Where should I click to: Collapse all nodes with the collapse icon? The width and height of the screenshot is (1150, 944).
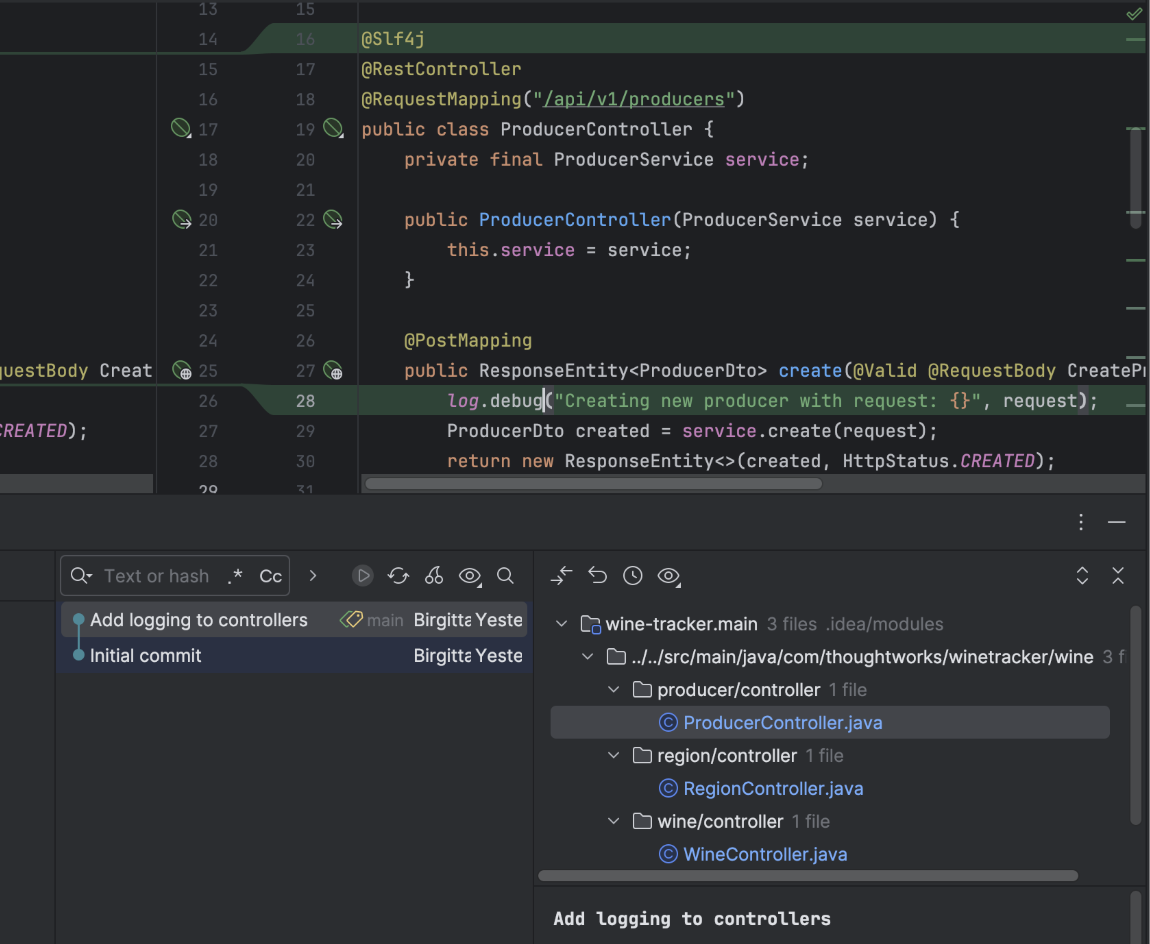(x=1118, y=575)
